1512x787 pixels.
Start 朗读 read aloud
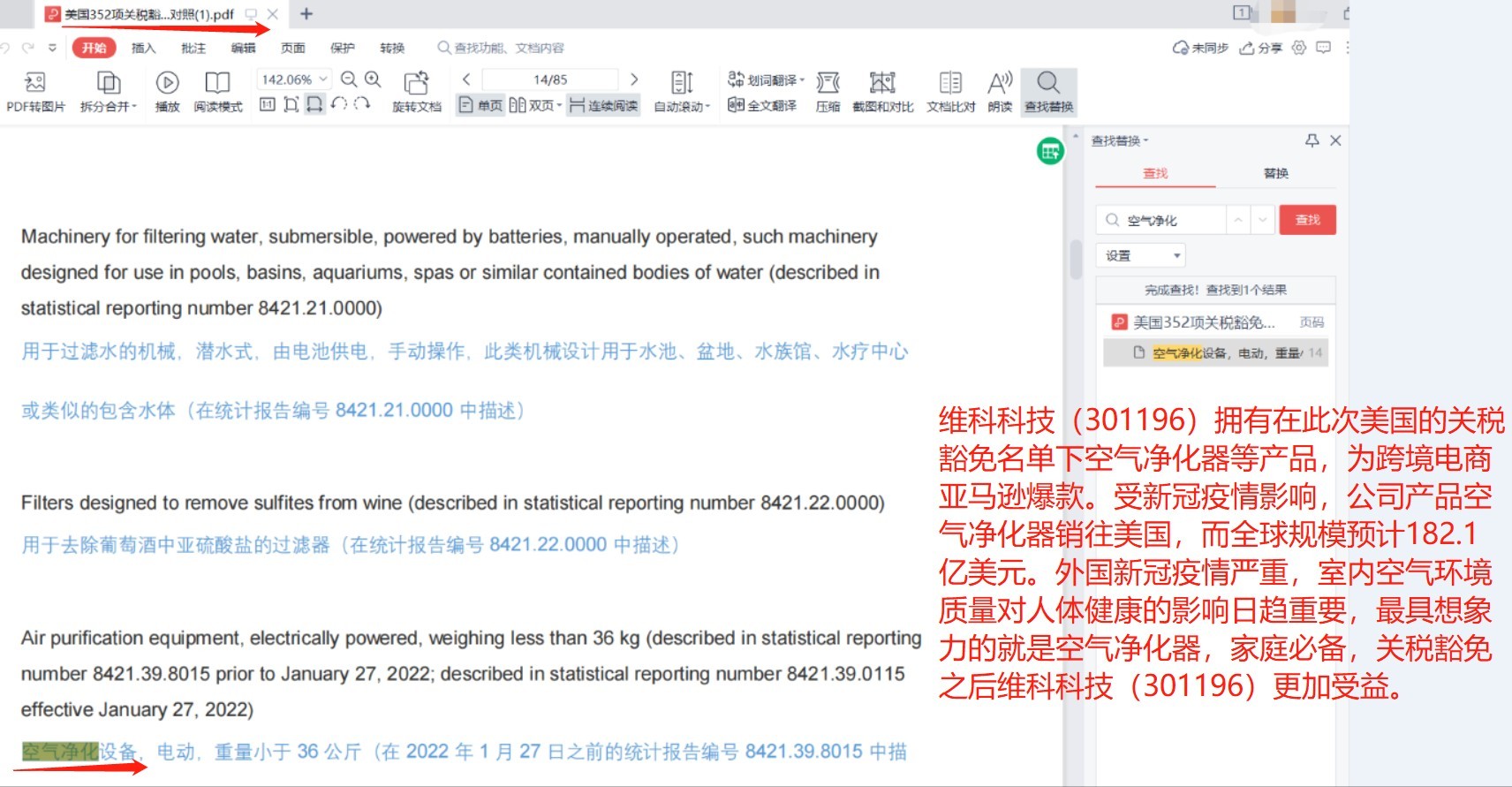[1000, 92]
